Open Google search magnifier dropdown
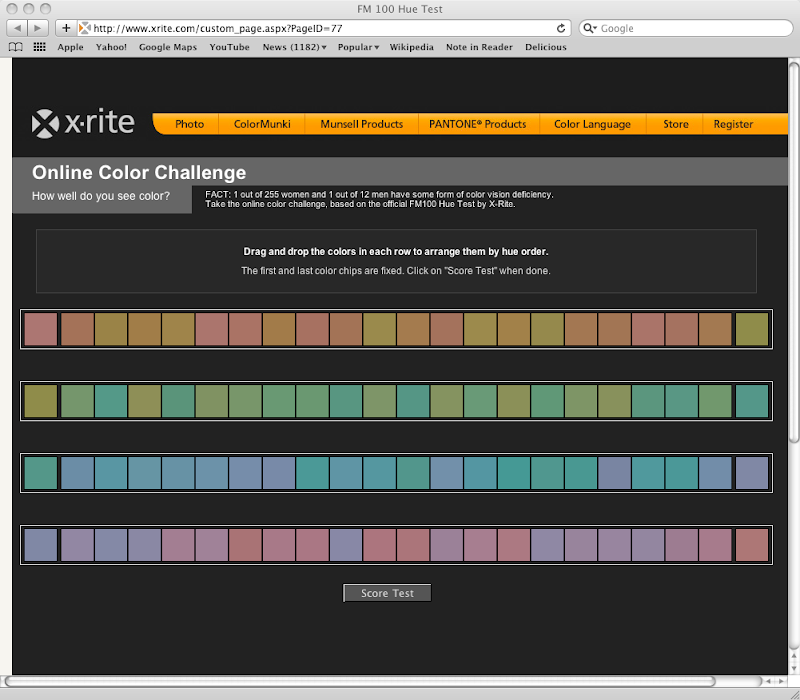Image resolution: width=800 pixels, height=700 pixels. (590, 28)
